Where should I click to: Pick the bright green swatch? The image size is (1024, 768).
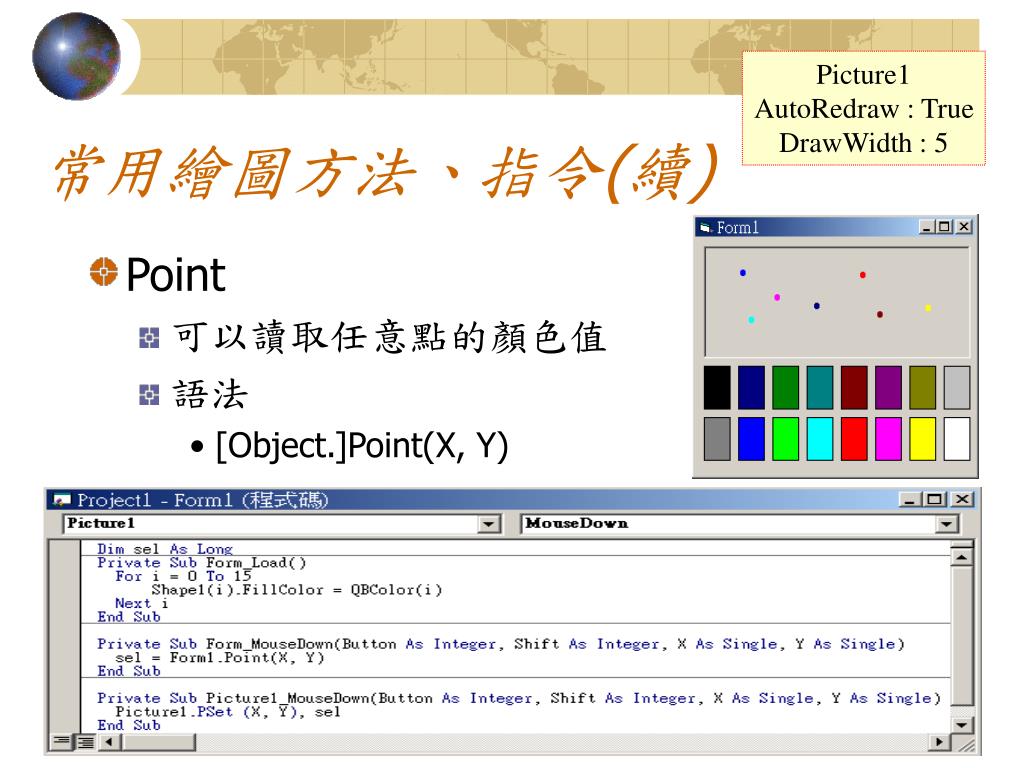point(786,440)
